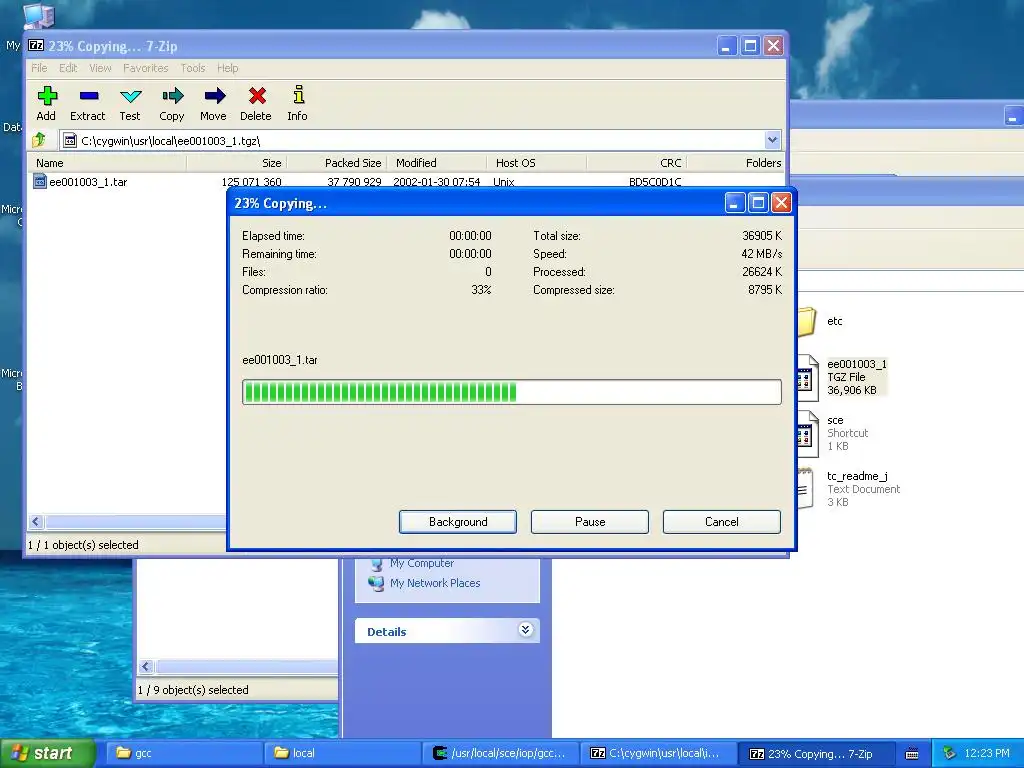The width and height of the screenshot is (1024, 768).
Task: Expand the Details panel chevron
Action: pos(526,630)
